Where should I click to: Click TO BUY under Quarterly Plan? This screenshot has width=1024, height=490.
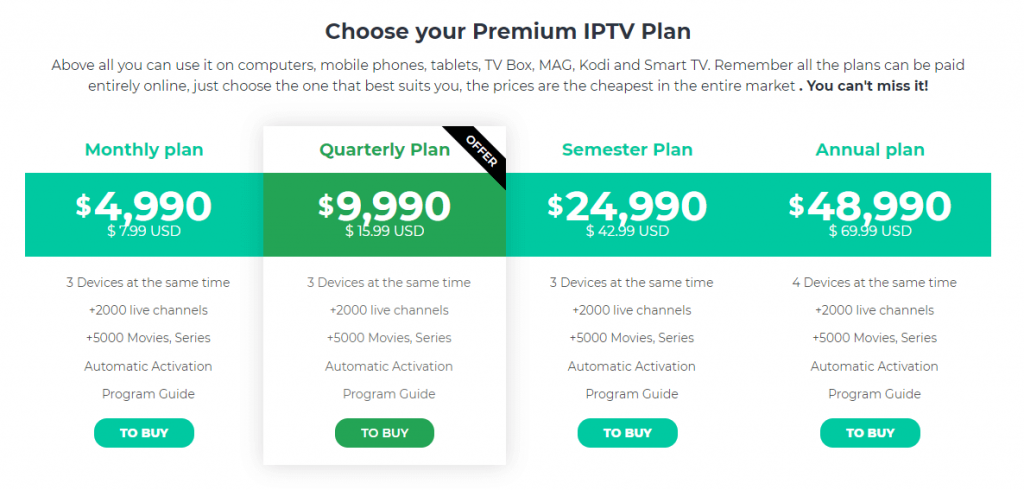(x=385, y=433)
